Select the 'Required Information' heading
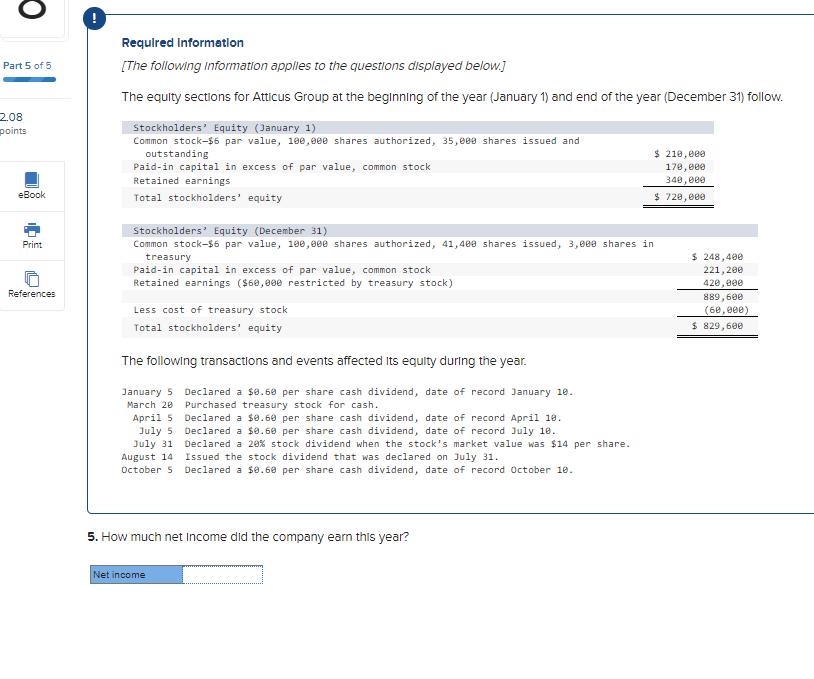Screen dimensions: 814x679 183,43
